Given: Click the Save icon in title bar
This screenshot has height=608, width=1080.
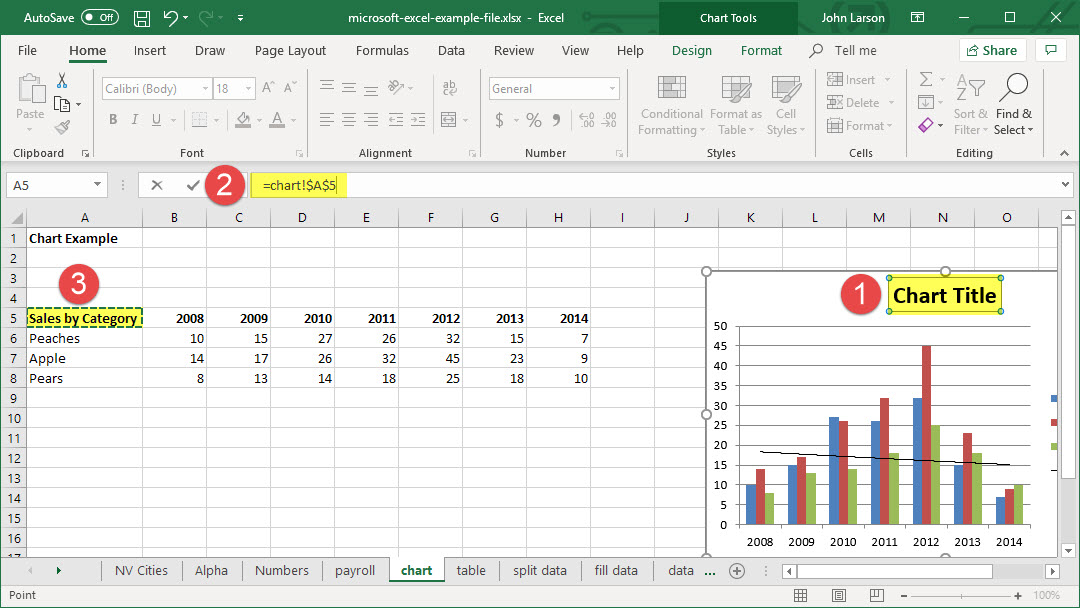Looking at the screenshot, I should pos(142,18).
